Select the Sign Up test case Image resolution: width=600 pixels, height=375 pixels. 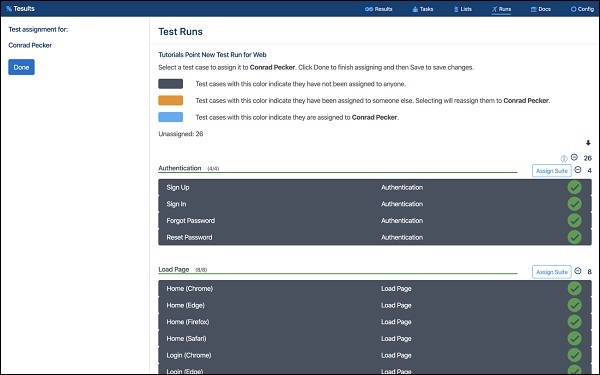pyautogui.click(x=375, y=187)
